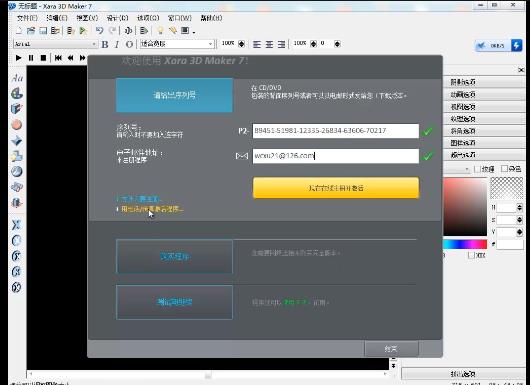Click the email address input field
This screenshot has height=385, width=530.
click(x=336, y=156)
